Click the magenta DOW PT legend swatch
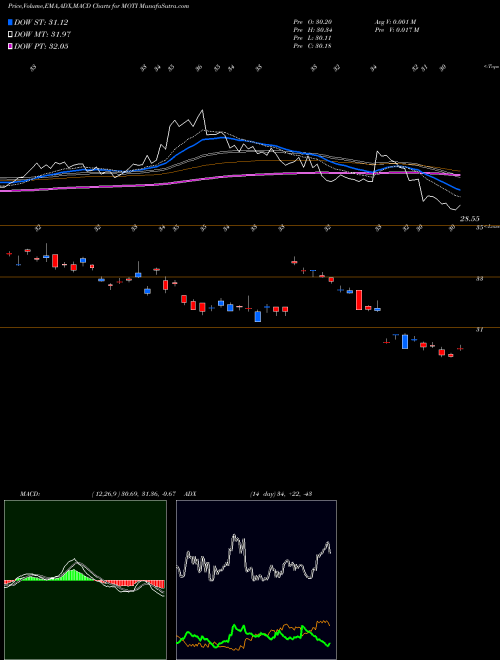Screen dimensions: 500x660 (x=10, y=47)
